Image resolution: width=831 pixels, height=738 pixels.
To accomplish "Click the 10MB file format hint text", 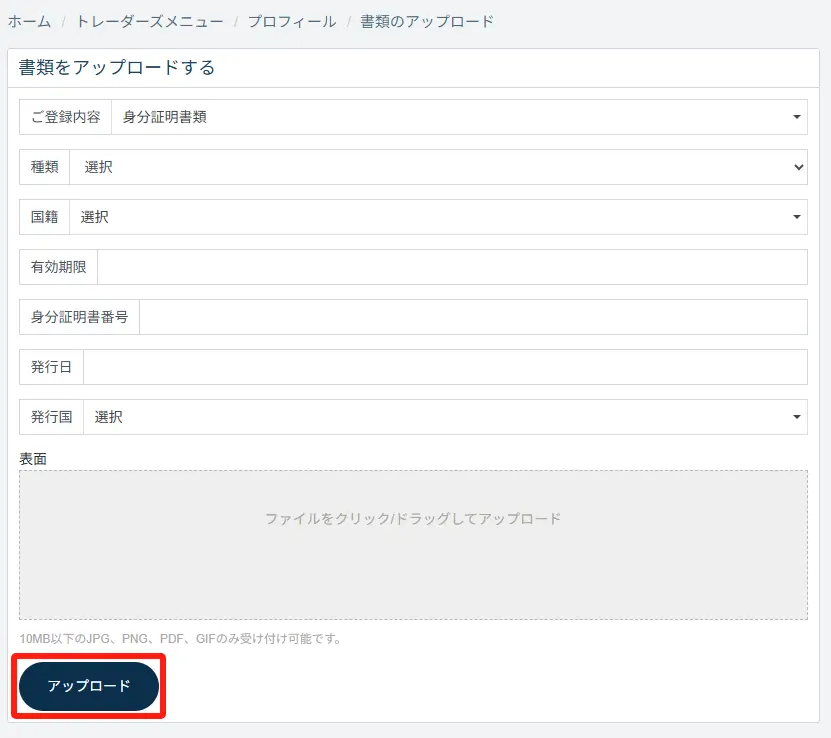I will point(180,638).
